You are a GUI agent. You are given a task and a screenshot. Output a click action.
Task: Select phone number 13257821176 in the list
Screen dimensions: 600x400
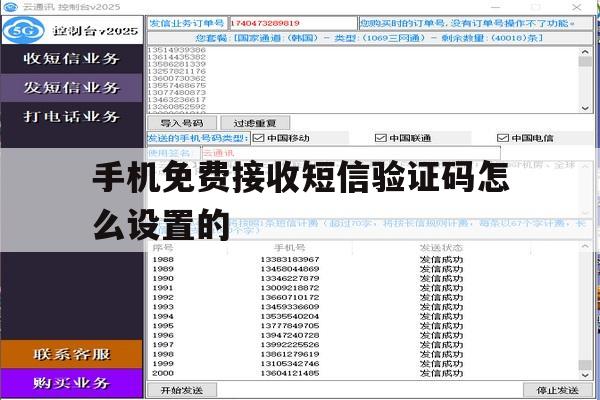(177, 71)
